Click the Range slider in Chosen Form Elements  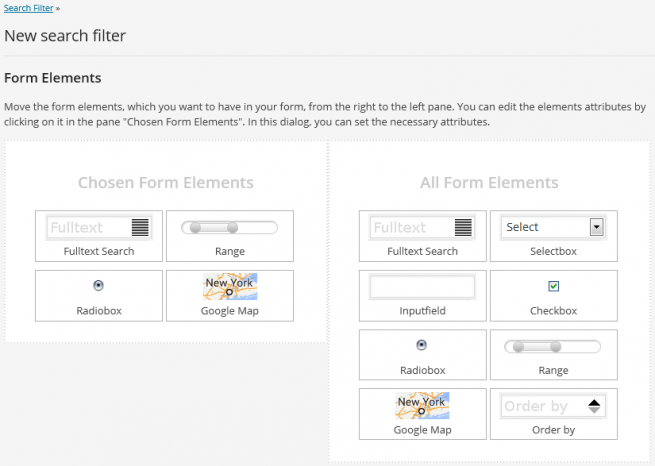[x=229, y=228]
